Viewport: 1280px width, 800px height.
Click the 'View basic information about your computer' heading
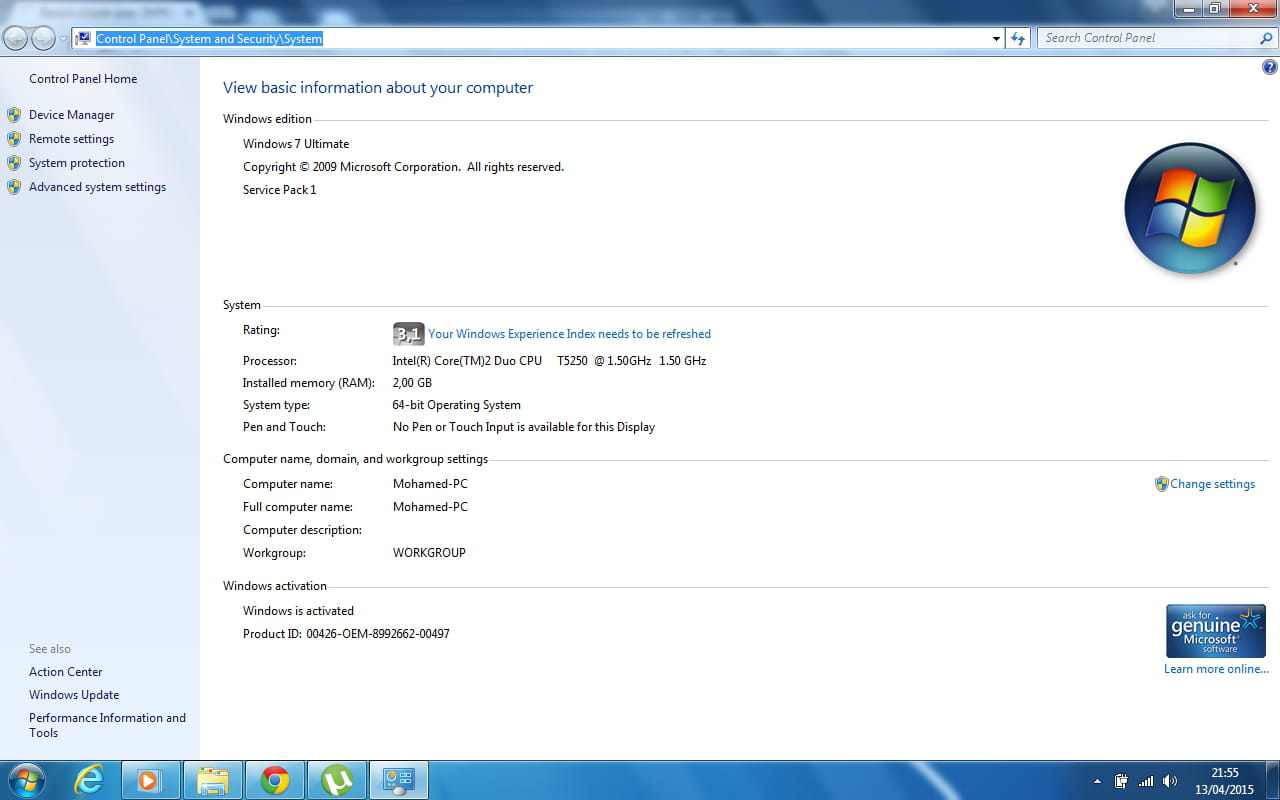(x=378, y=88)
